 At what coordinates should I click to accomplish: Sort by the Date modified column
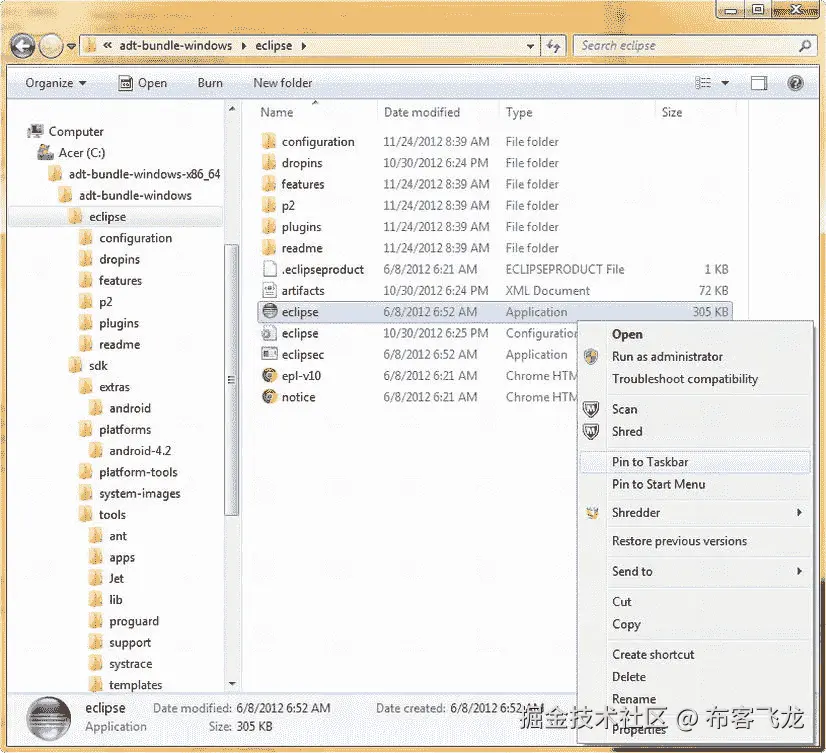click(421, 112)
